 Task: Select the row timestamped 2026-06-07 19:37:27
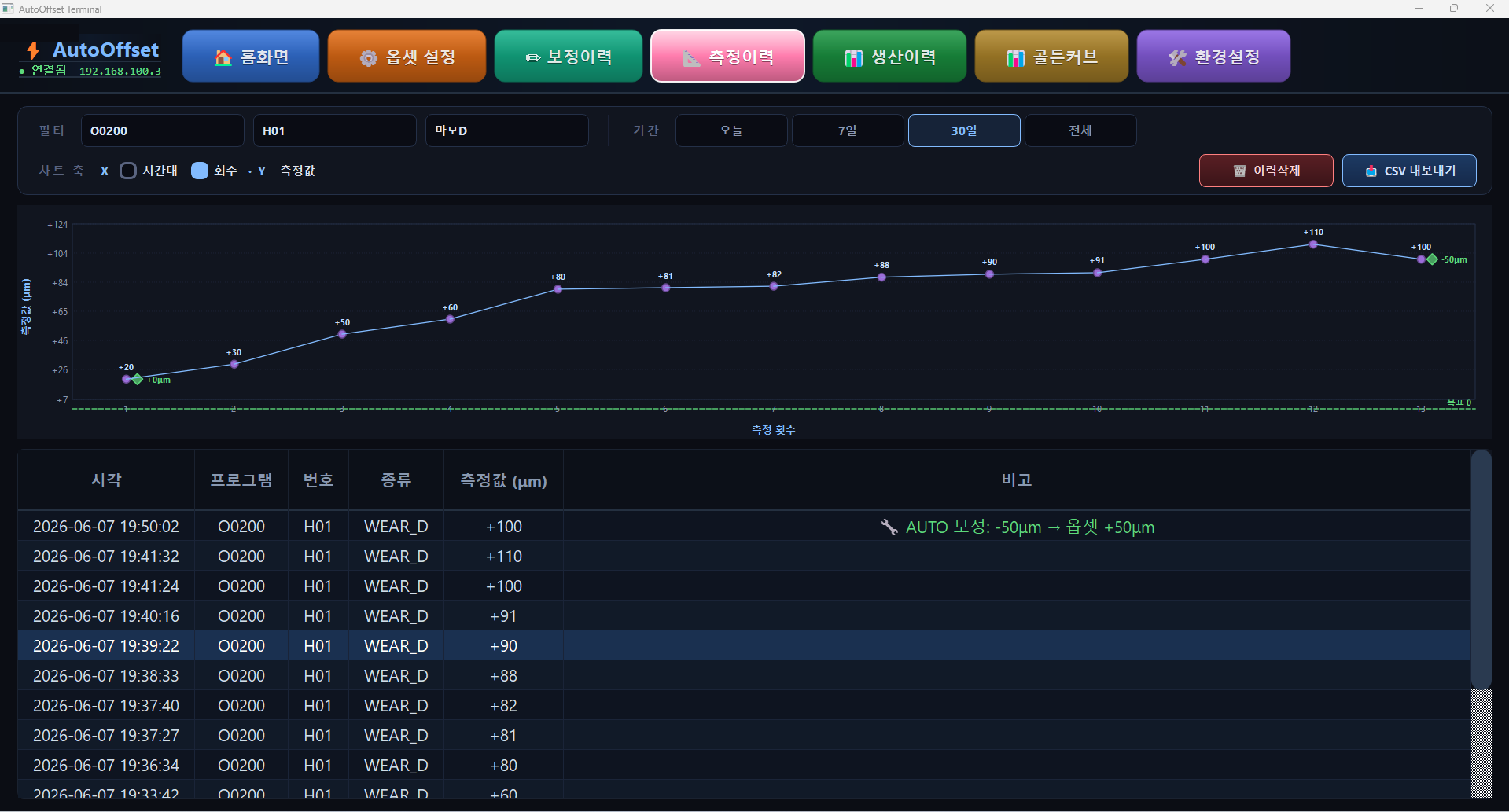click(x=744, y=736)
